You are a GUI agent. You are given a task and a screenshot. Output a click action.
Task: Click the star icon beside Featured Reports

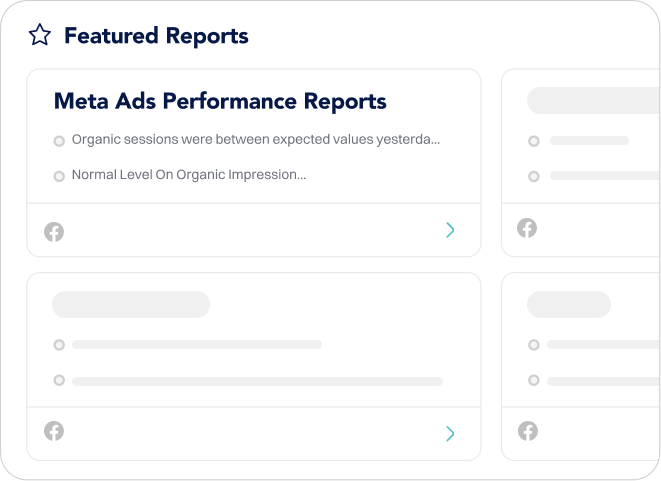tap(40, 35)
